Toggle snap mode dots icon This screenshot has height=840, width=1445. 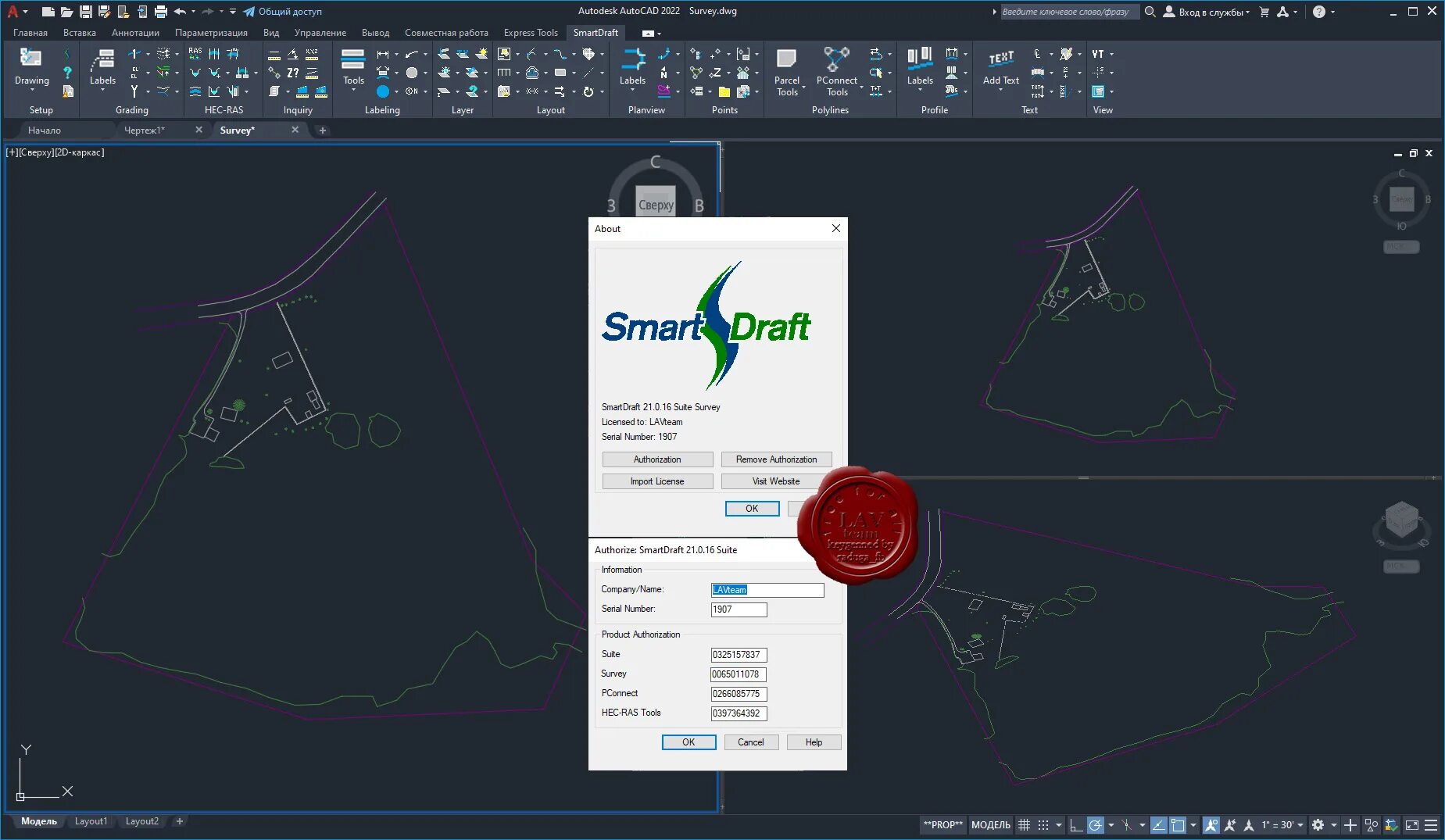[x=1043, y=825]
